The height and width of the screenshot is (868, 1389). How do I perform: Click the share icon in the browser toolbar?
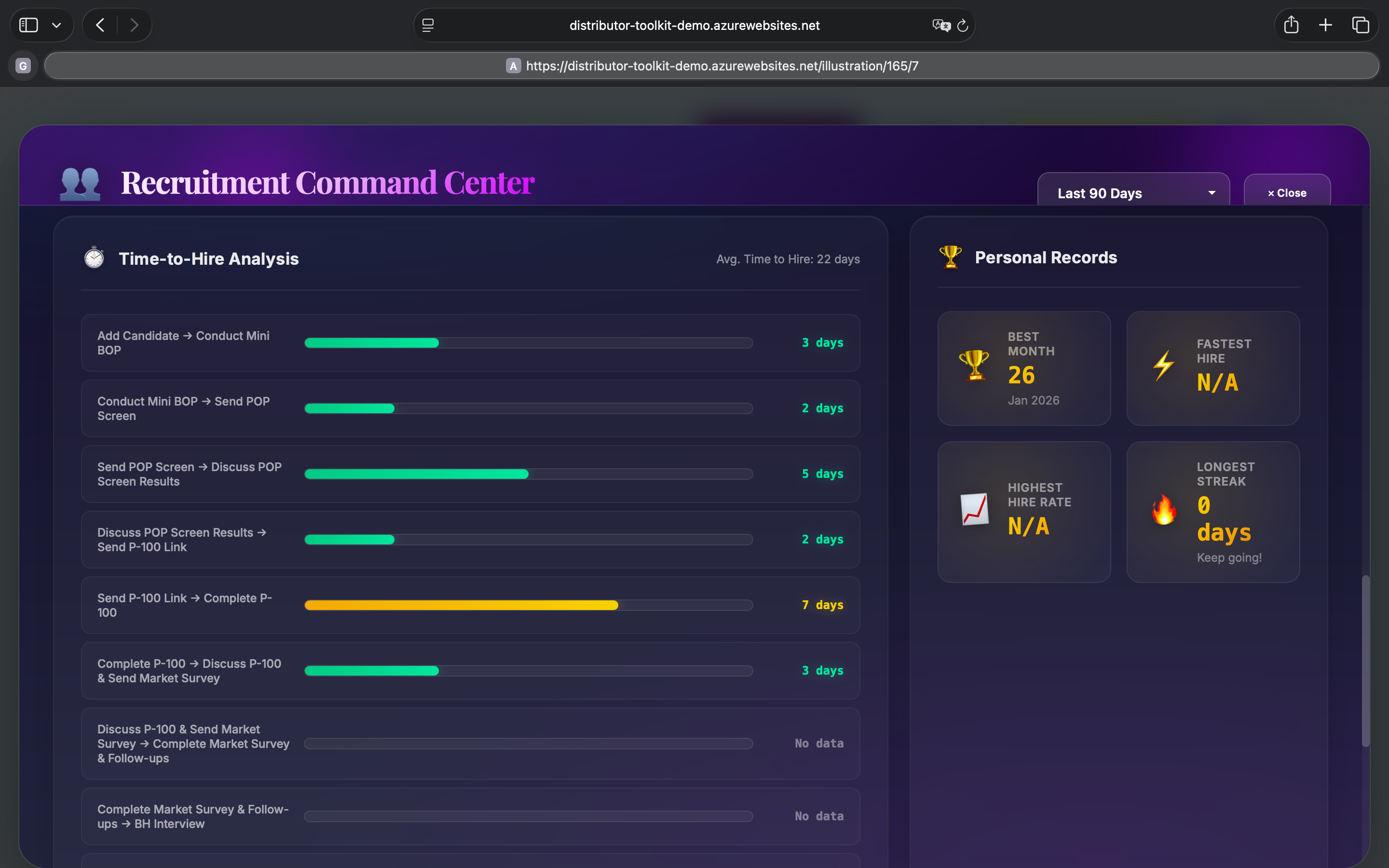1291,25
